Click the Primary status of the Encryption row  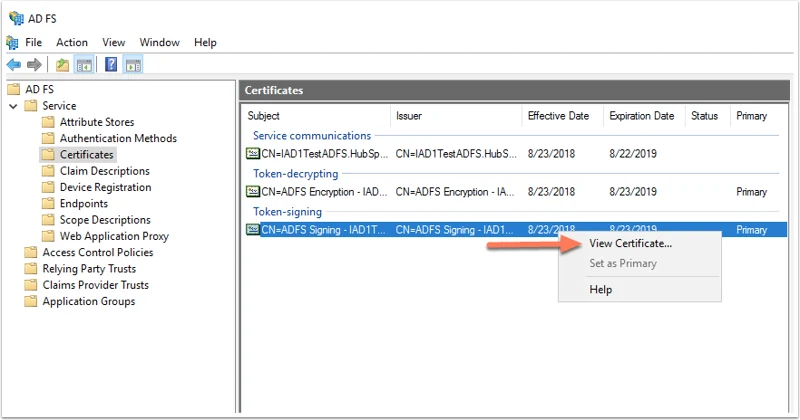(x=751, y=191)
